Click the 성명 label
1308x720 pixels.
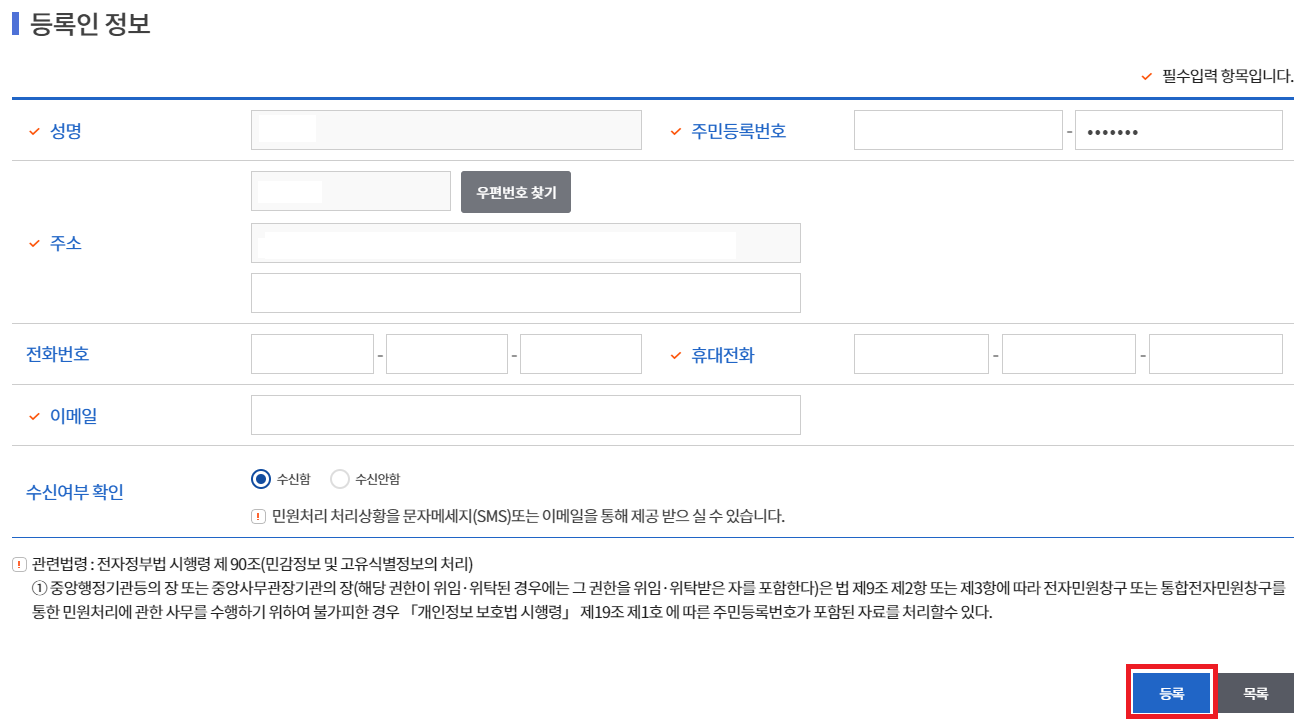(x=66, y=131)
